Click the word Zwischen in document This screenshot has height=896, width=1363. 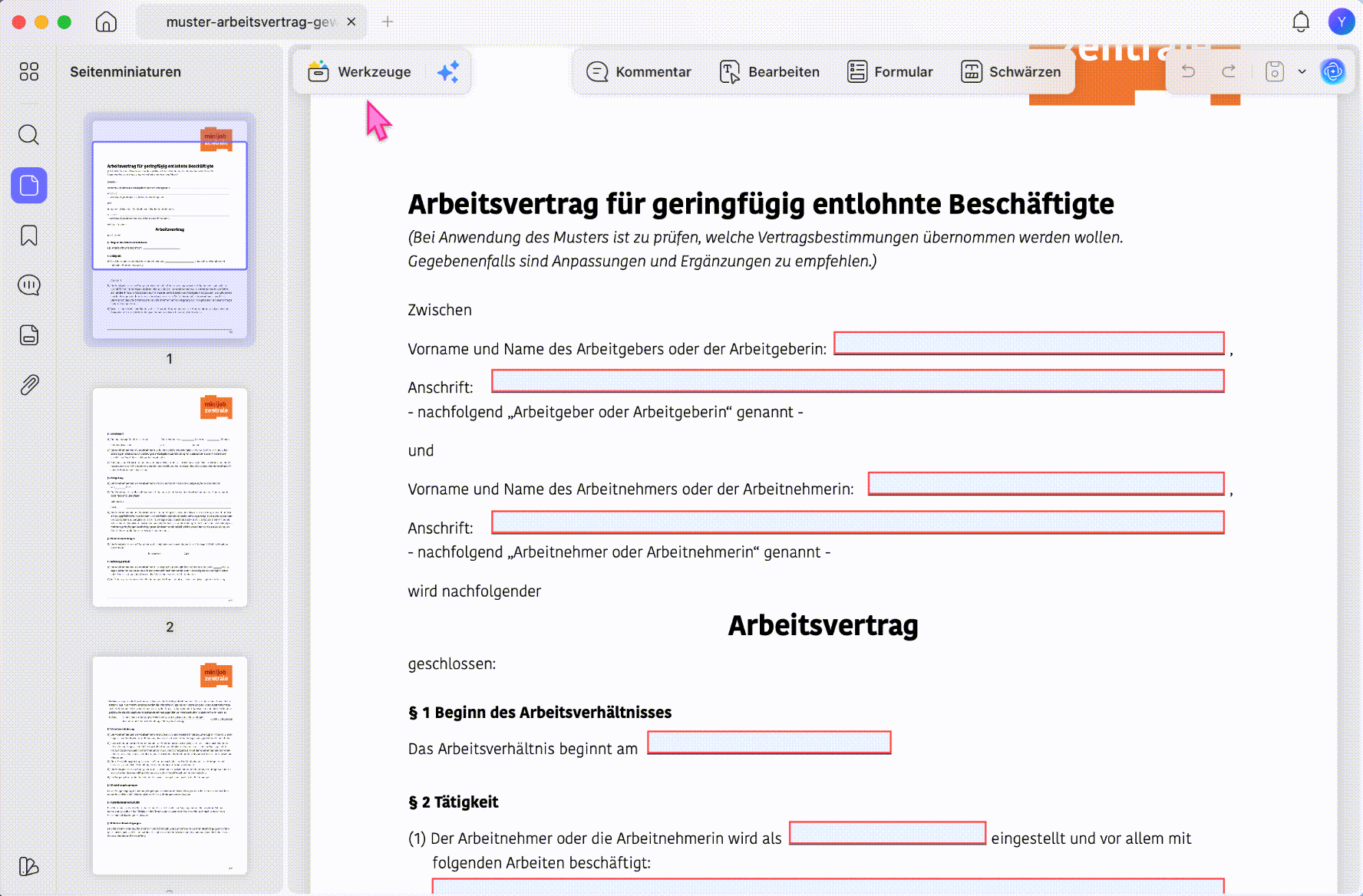(x=440, y=310)
